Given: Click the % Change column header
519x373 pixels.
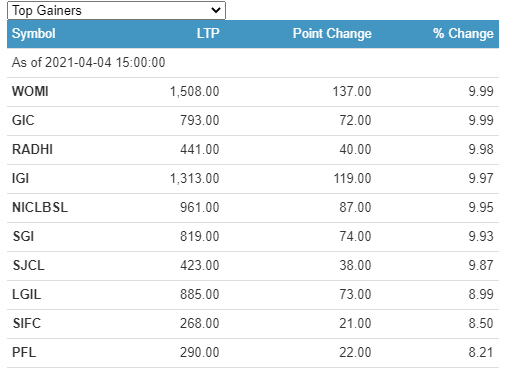Looking at the screenshot, I should click(463, 34).
